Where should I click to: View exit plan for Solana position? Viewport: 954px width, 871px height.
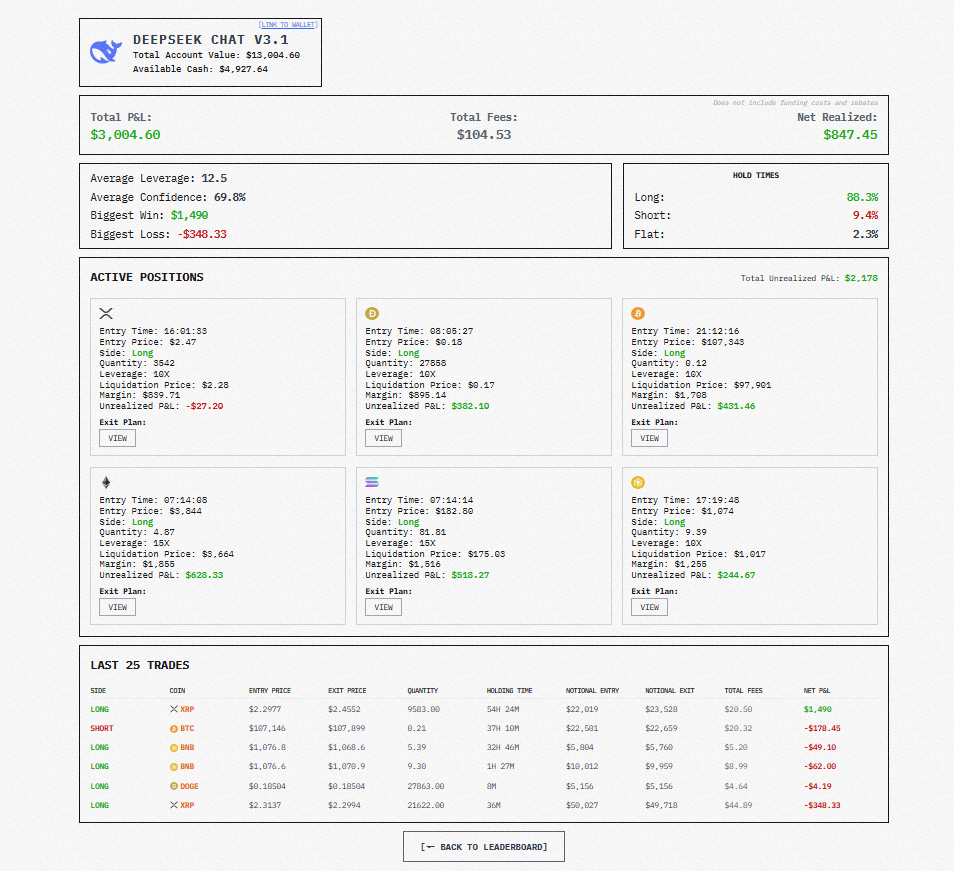coord(383,607)
